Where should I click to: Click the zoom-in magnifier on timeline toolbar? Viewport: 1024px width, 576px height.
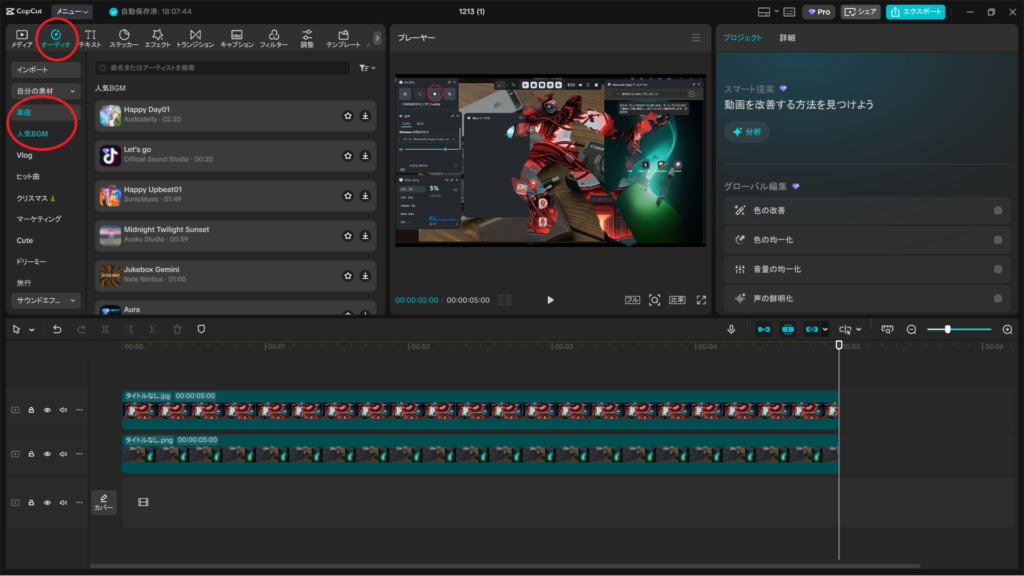(x=1007, y=329)
